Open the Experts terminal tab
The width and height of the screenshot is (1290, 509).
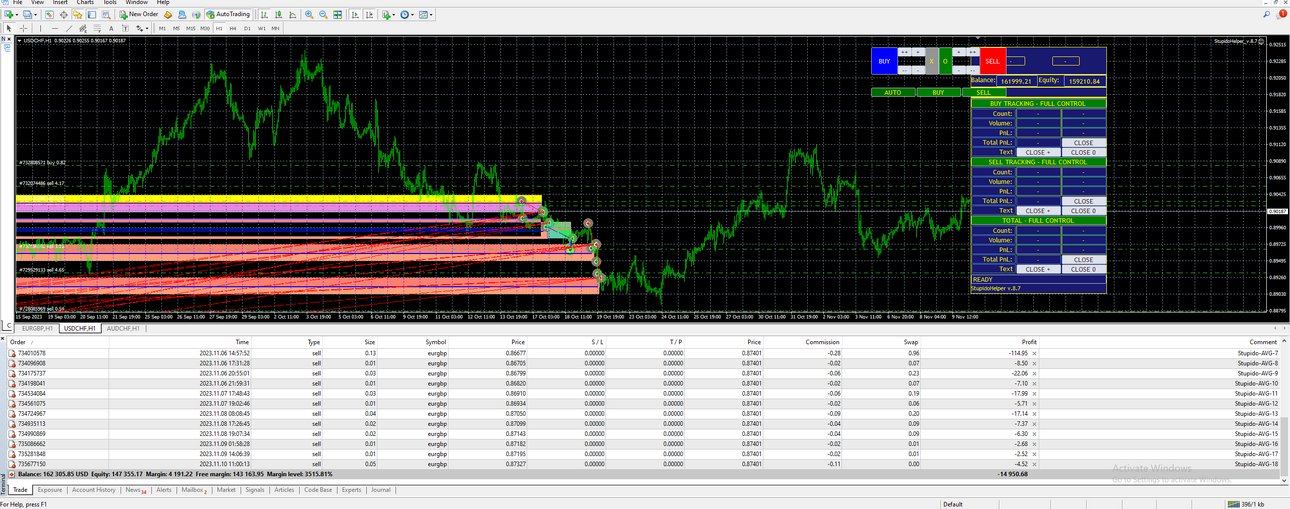(x=351, y=490)
